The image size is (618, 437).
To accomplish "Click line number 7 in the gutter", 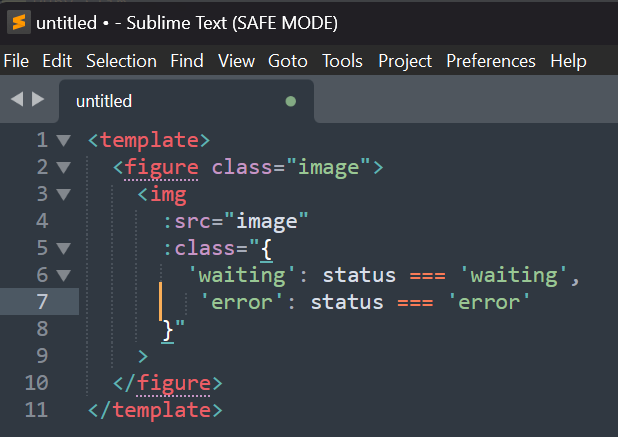I will click(42, 302).
